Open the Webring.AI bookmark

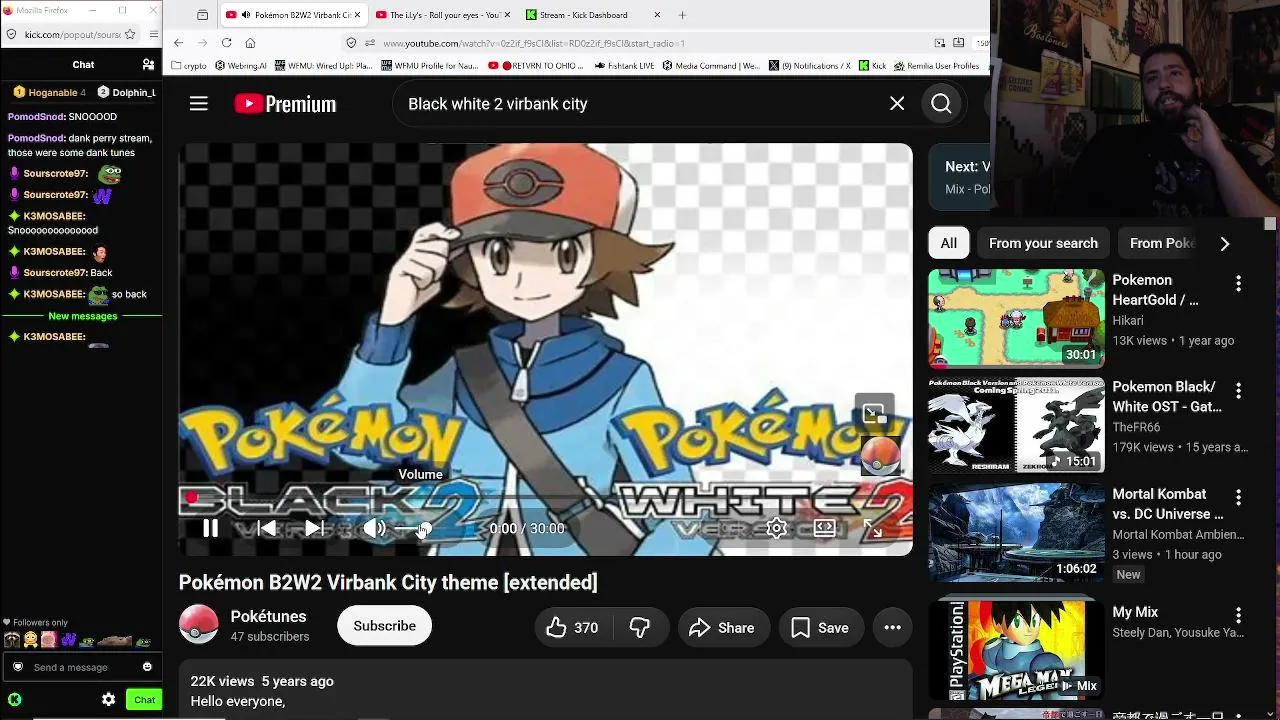240,66
